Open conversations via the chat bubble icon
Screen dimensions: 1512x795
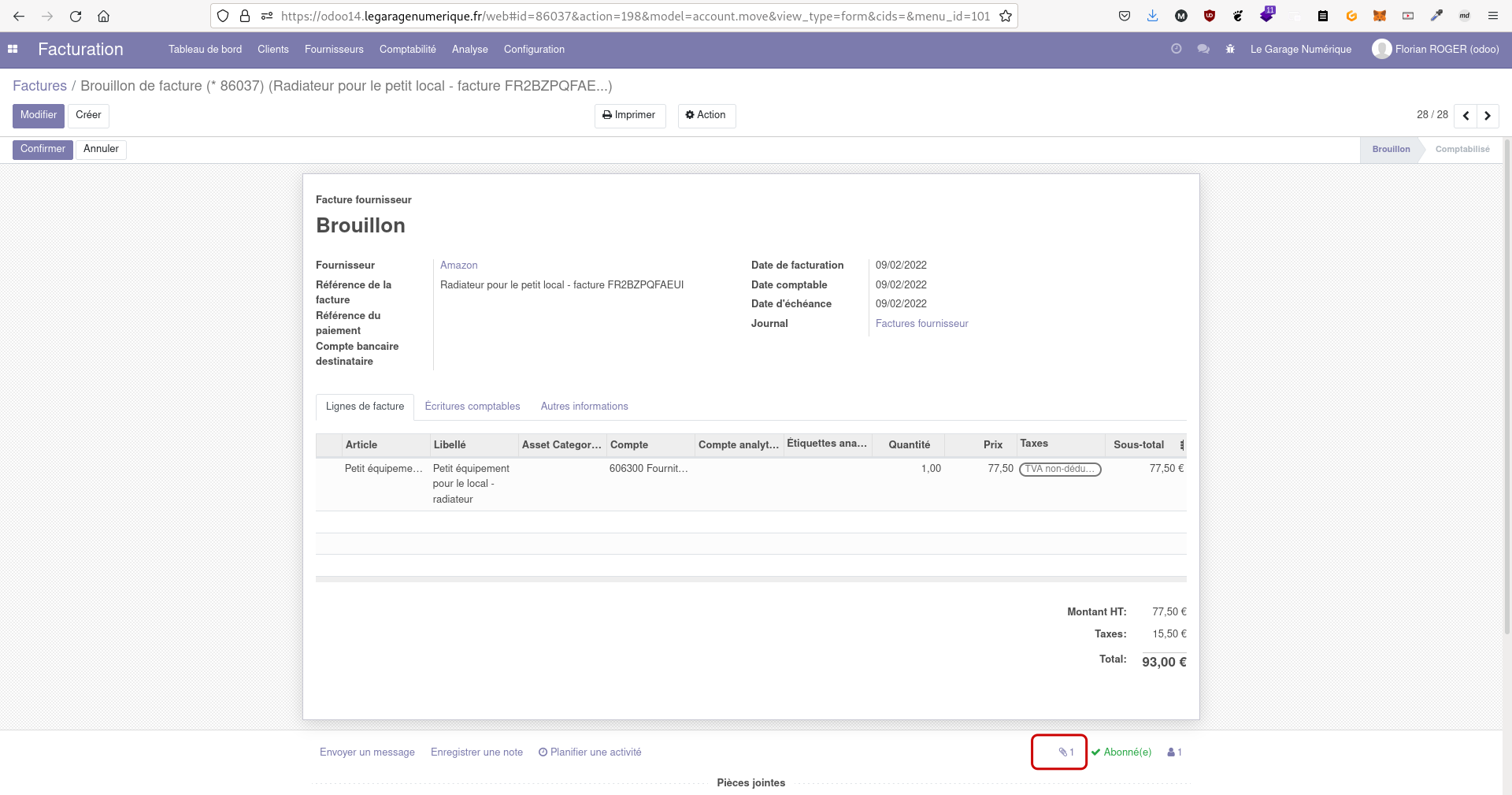pyautogui.click(x=1203, y=49)
